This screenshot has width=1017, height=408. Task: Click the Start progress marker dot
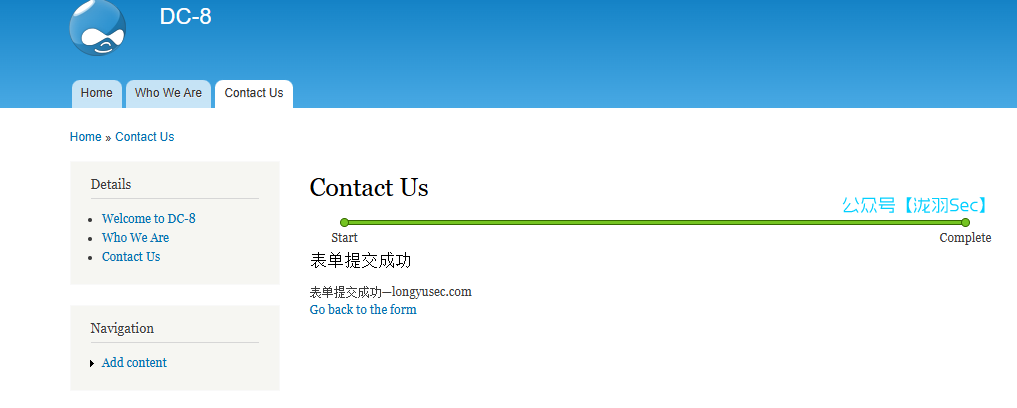coord(344,222)
